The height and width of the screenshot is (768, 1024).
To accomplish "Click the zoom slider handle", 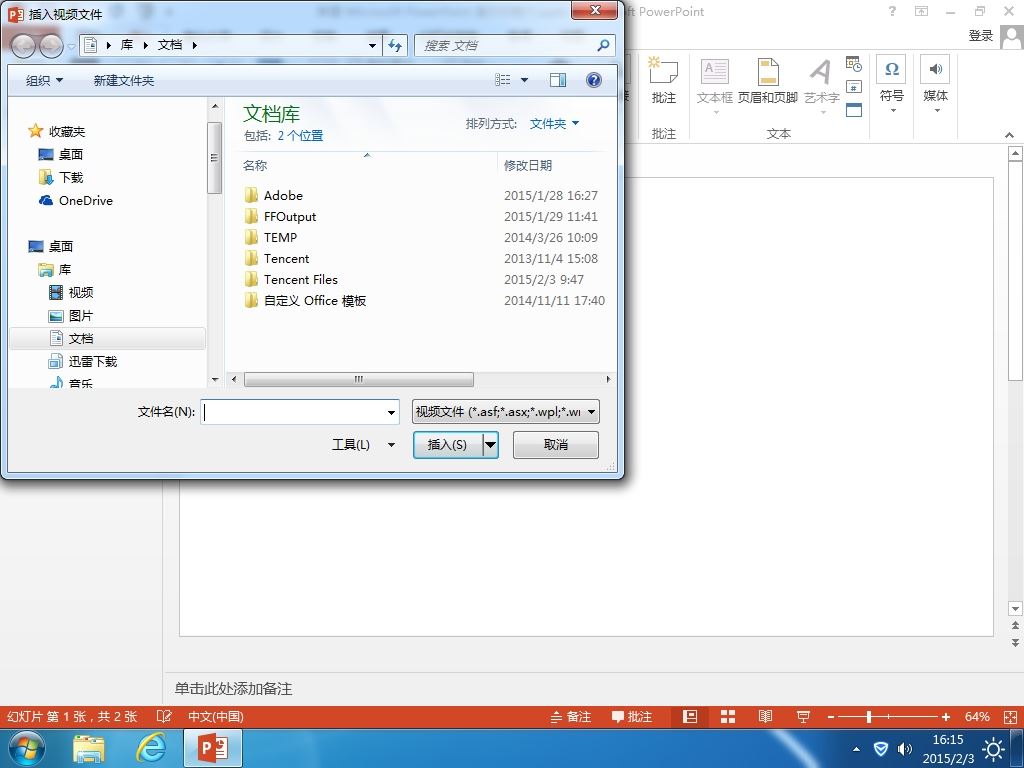I will click(x=869, y=716).
